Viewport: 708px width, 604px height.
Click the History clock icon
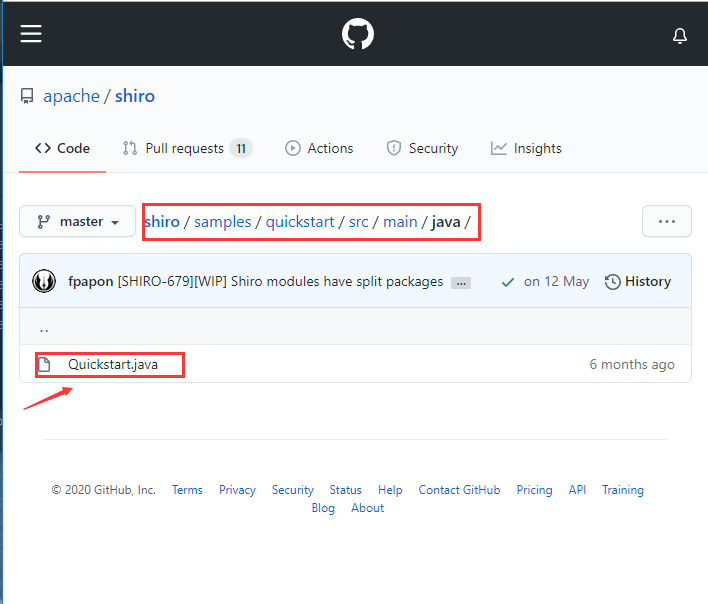tap(612, 282)
